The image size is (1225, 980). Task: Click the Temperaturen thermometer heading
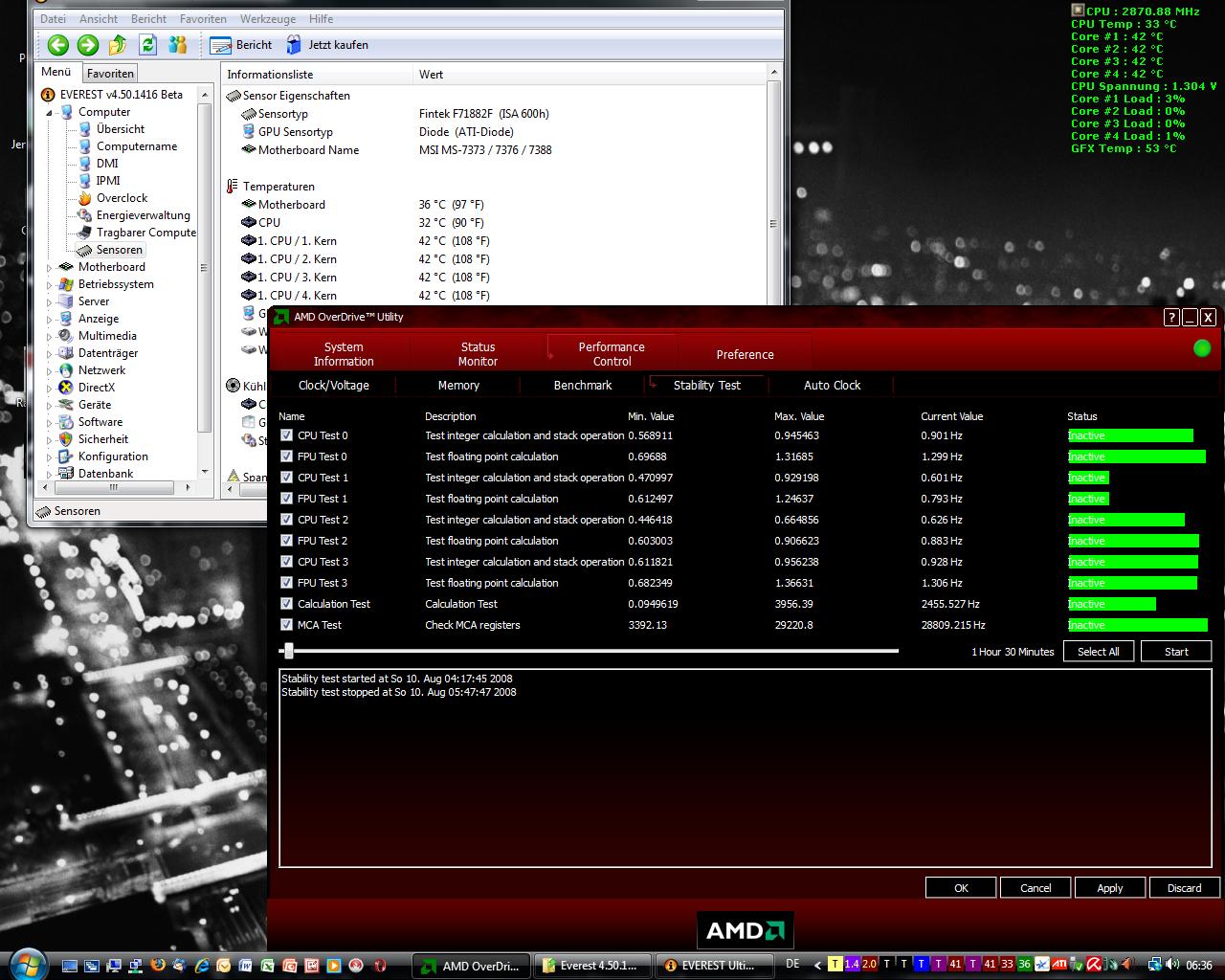(x=269, y=187)
